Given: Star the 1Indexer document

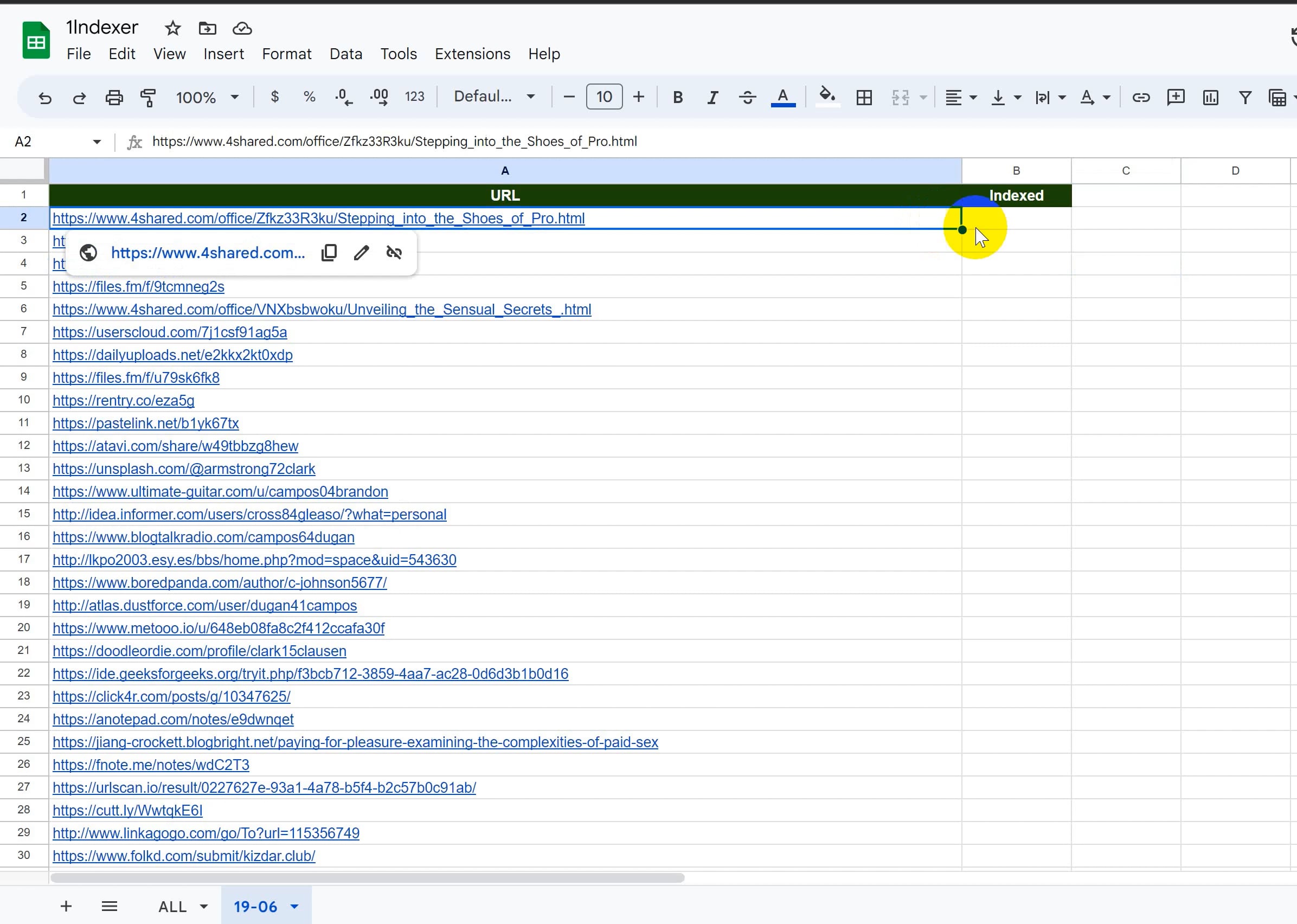Looking at the screenshot, I should coord(172,28).
